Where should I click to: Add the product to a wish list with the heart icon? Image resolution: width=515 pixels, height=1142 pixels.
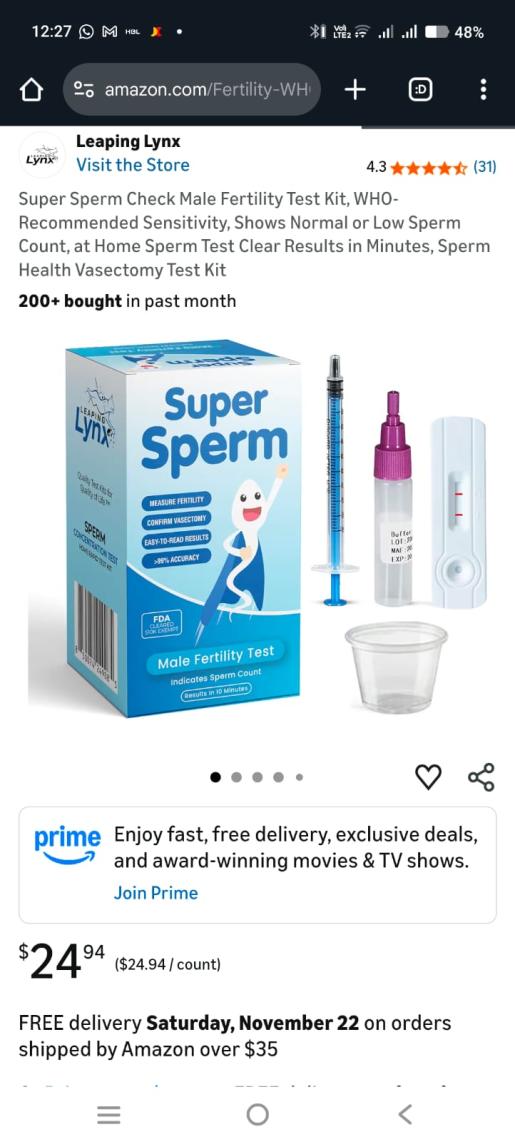point(428,777)
